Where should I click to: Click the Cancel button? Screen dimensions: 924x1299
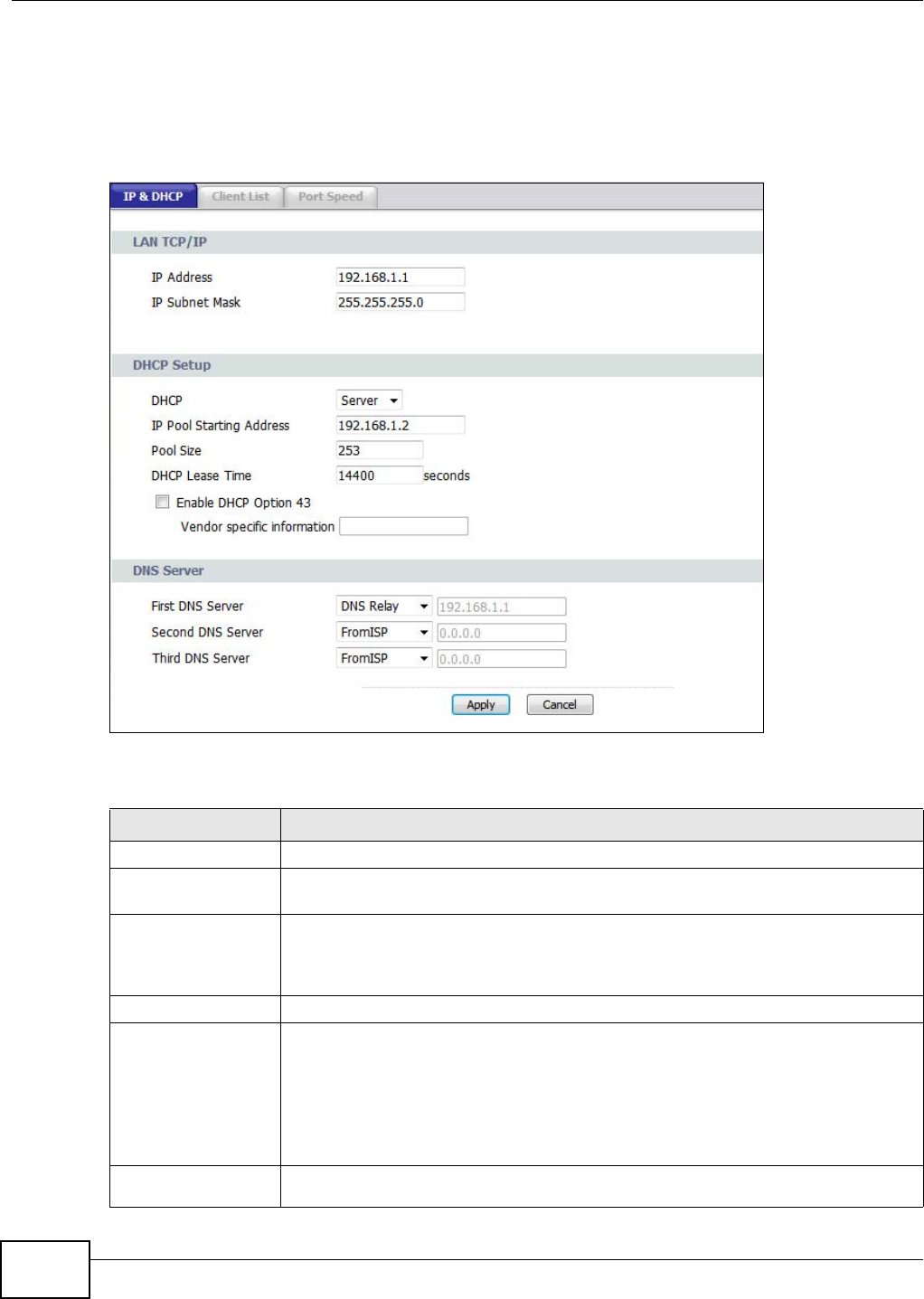click(560, 705)
